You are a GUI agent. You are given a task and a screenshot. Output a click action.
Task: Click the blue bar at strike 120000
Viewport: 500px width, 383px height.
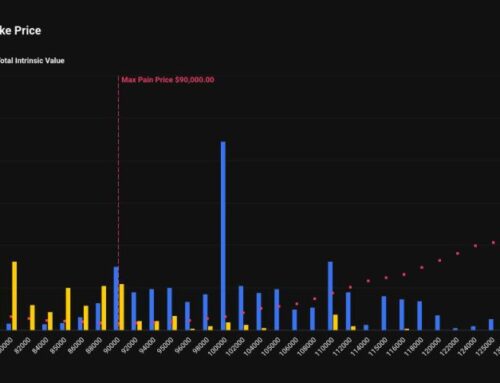click(x=437, y=323)
